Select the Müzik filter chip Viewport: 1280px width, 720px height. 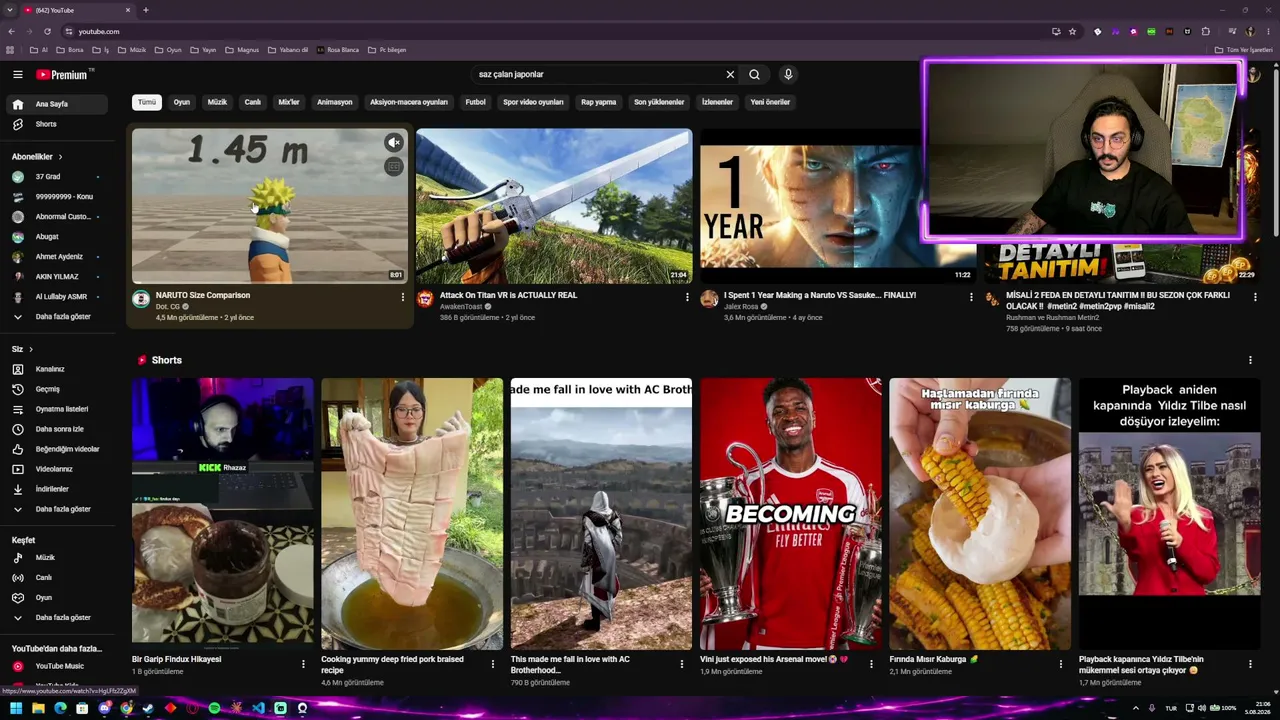pyautogui.click(x=217, y=102)
